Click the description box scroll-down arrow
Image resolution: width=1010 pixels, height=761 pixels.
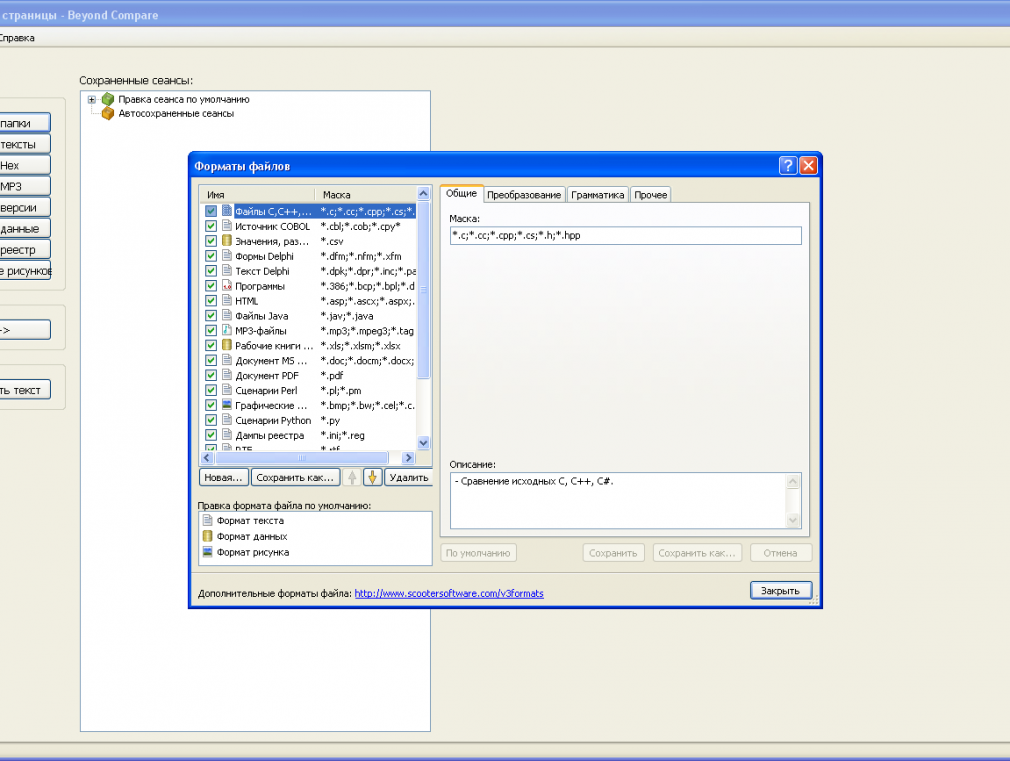tap(793, 520)
